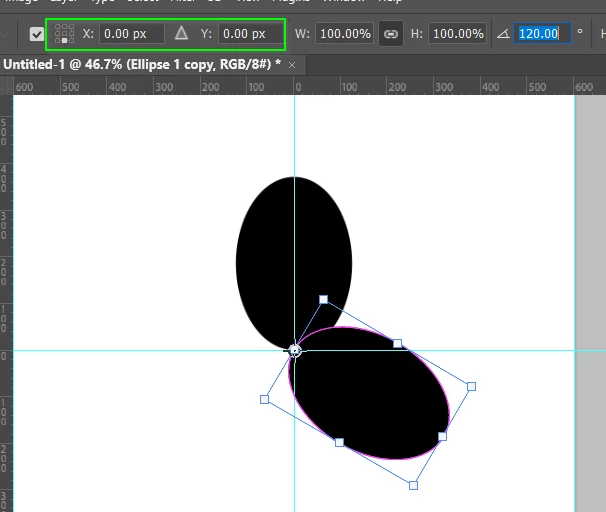Screen dimensions: 606x512
Task: Click the Y position input field
Action: (x=251, y=34)
